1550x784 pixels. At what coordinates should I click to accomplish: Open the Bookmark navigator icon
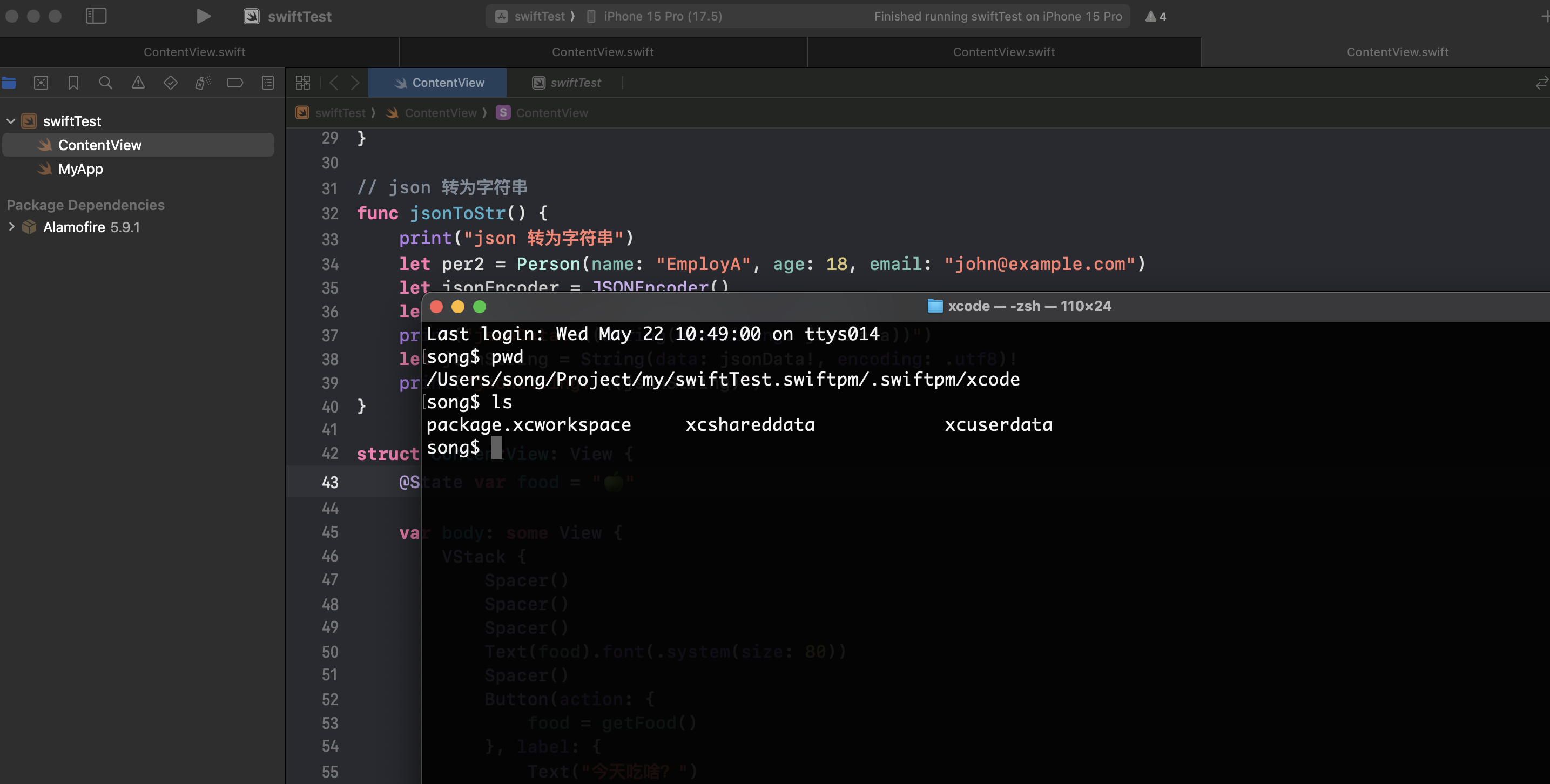73,83
